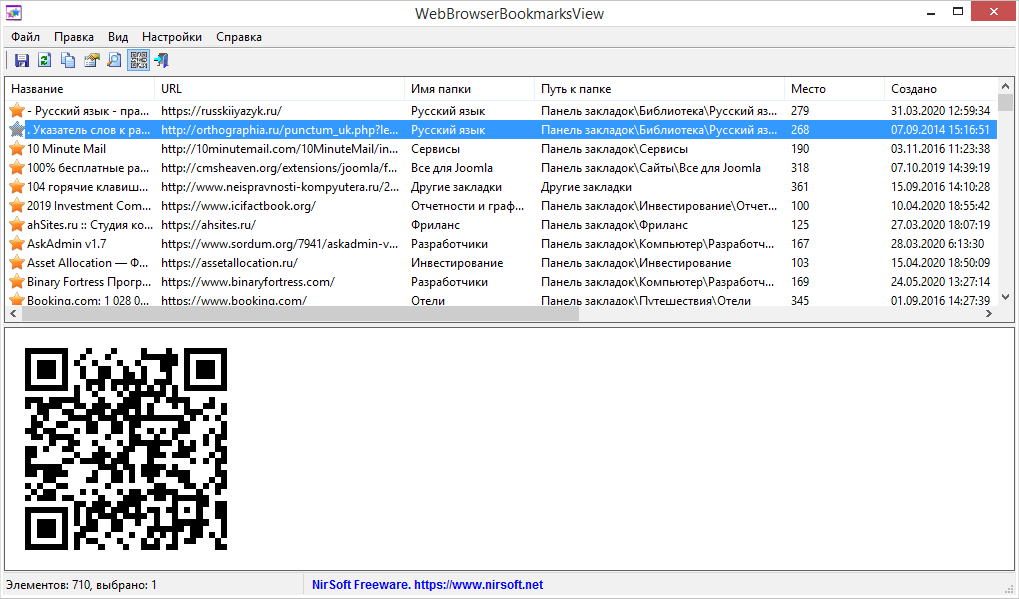Click the status text 'Элементов: 710, выбрано: 1'

click(x=81, y=585)
